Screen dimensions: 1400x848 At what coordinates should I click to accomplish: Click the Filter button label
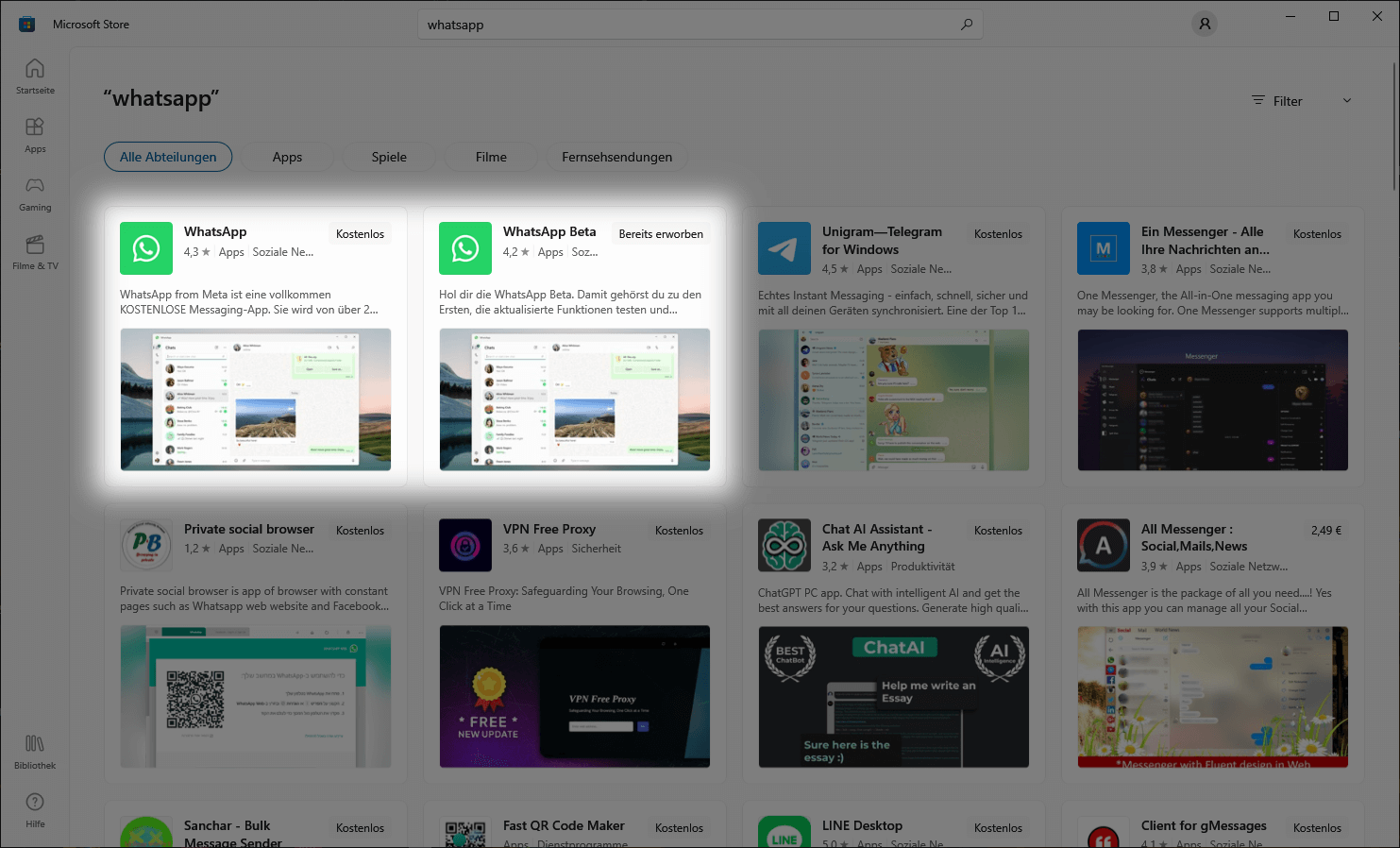tap(1288, 101)
